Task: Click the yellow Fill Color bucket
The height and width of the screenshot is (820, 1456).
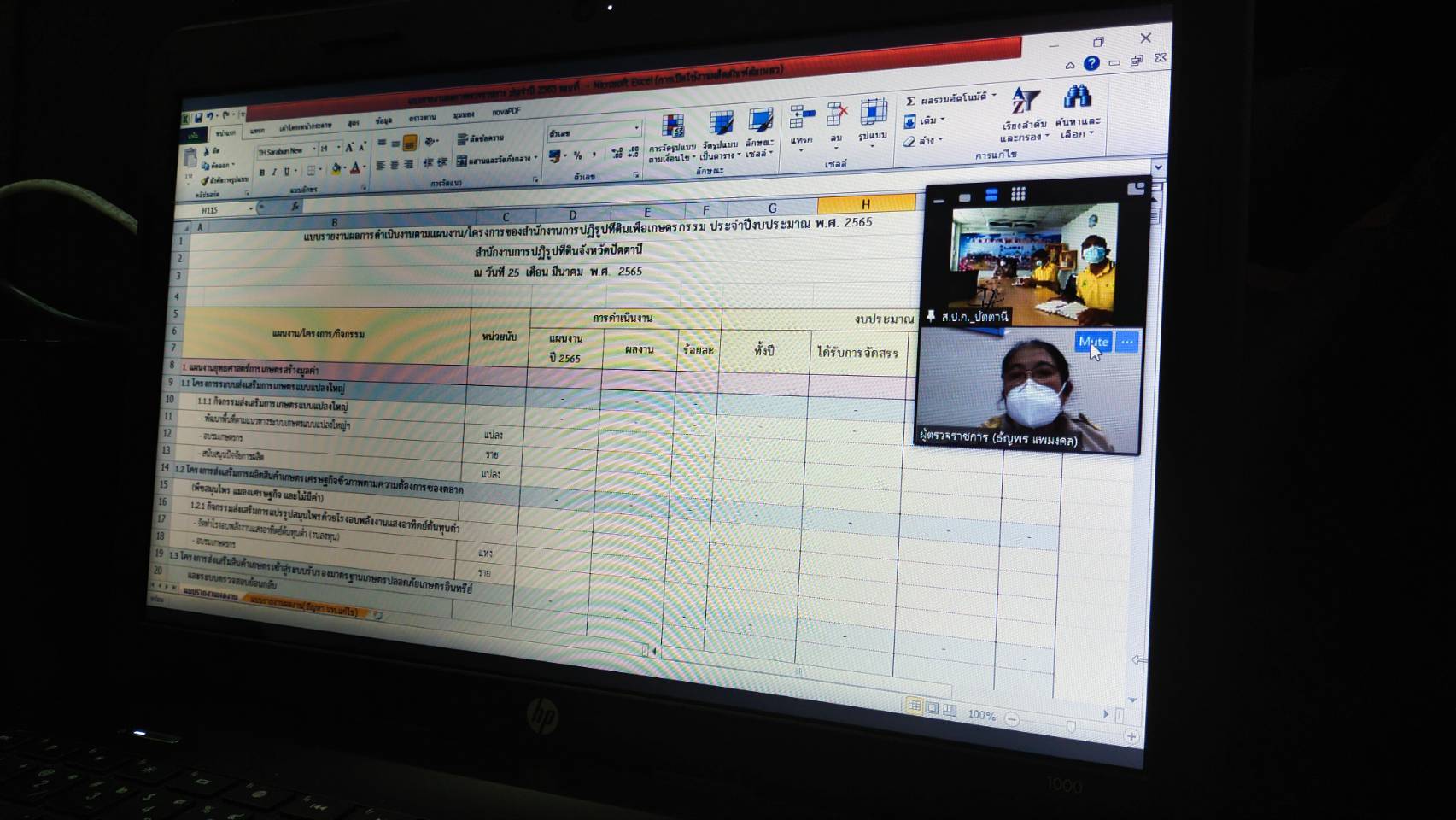Action: [x=336, y=168]
